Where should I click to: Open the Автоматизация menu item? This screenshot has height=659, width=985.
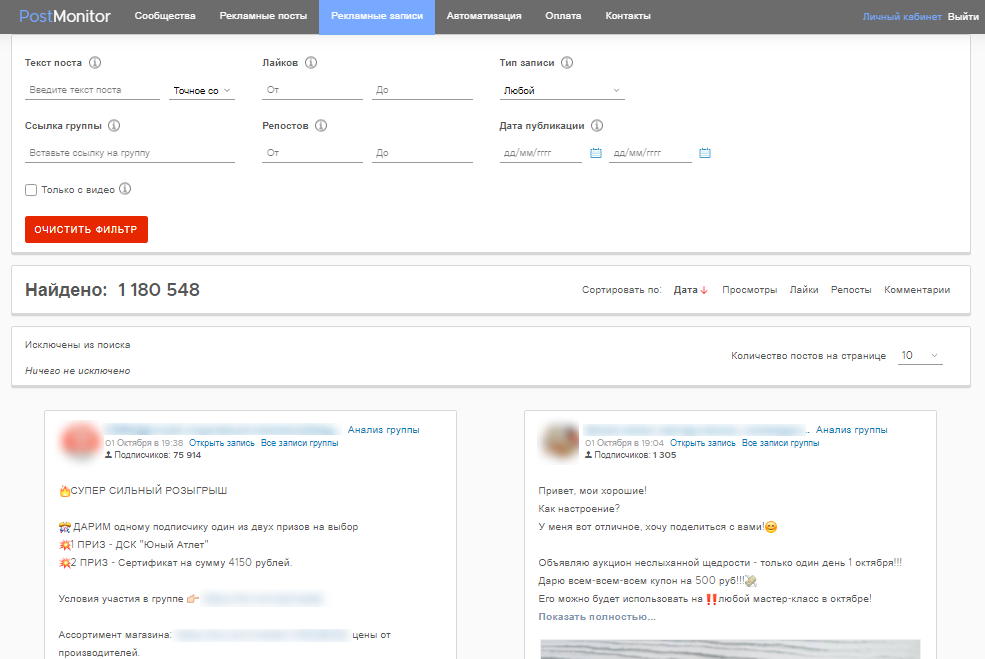pos(484,17)
